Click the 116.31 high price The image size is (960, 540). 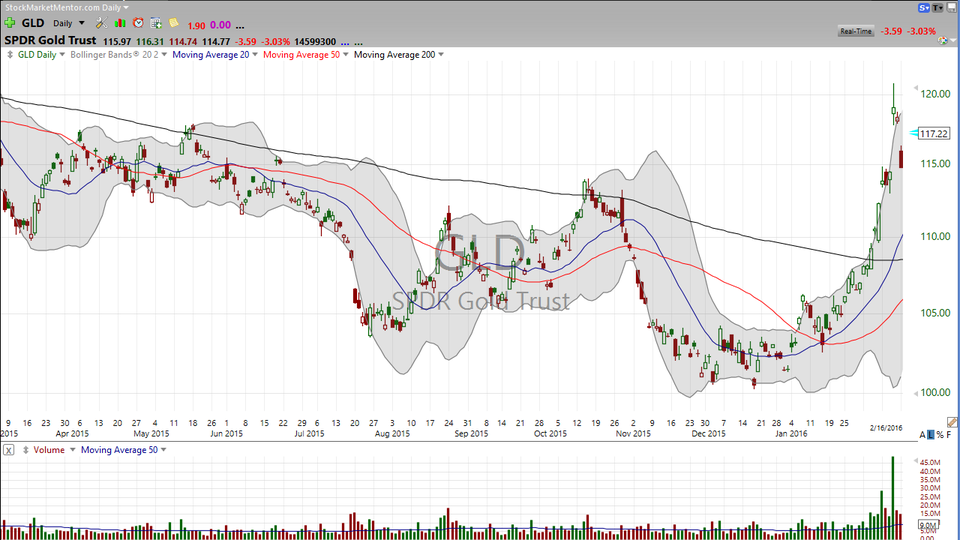[x=150, y=42]
